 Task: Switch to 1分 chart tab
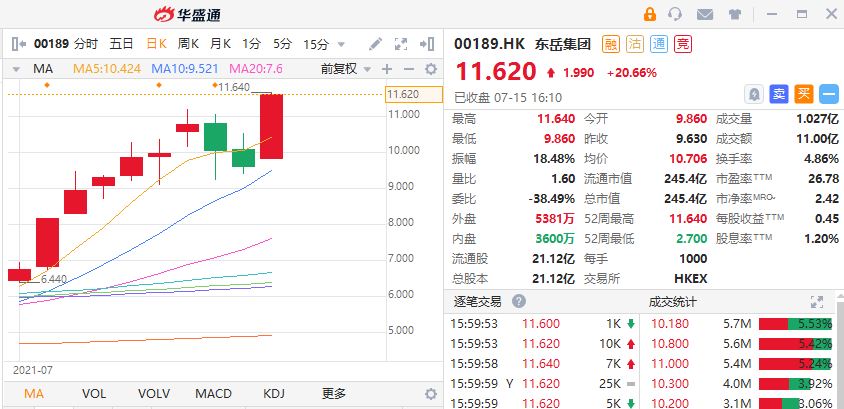coord(251,44)
